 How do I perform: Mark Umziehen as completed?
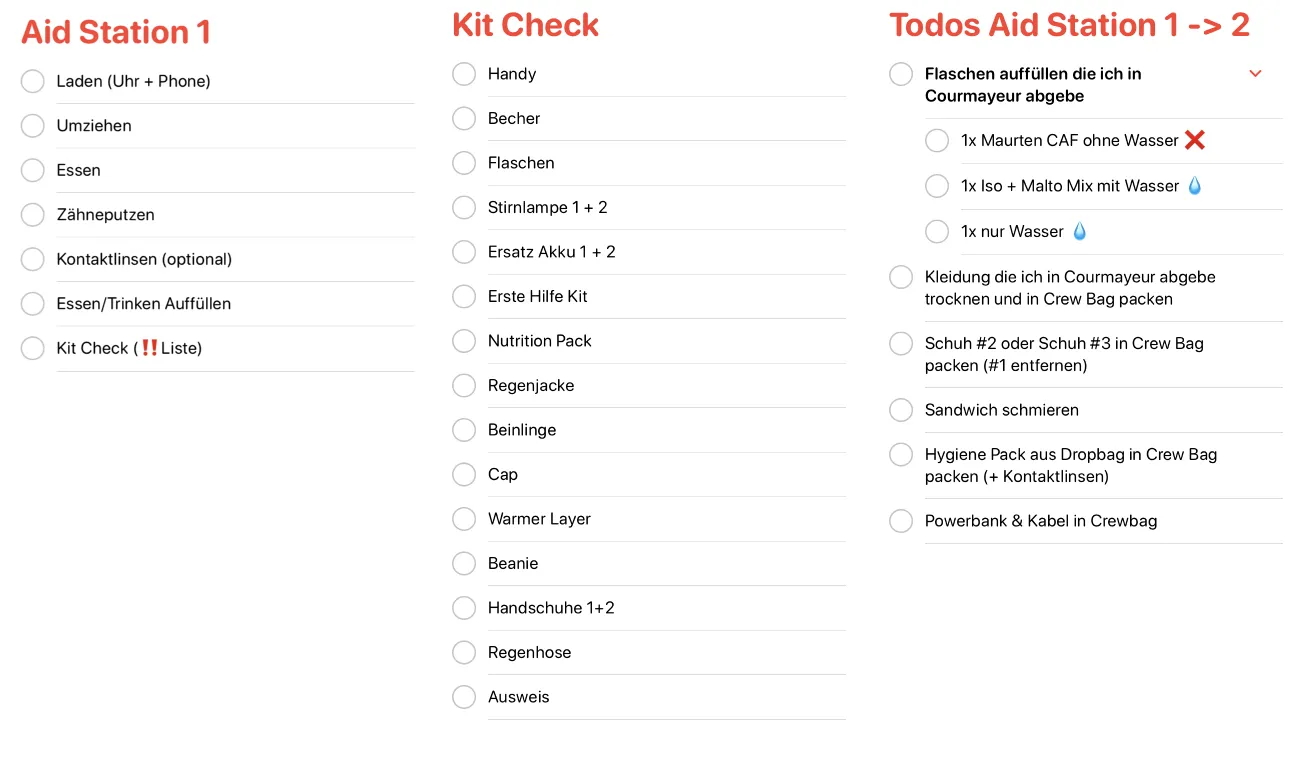(x=33, y=126)
